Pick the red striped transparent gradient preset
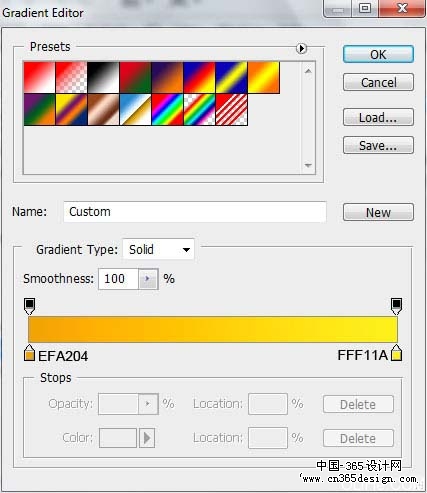This screenshot has width=427, height=493. point(231,109)
